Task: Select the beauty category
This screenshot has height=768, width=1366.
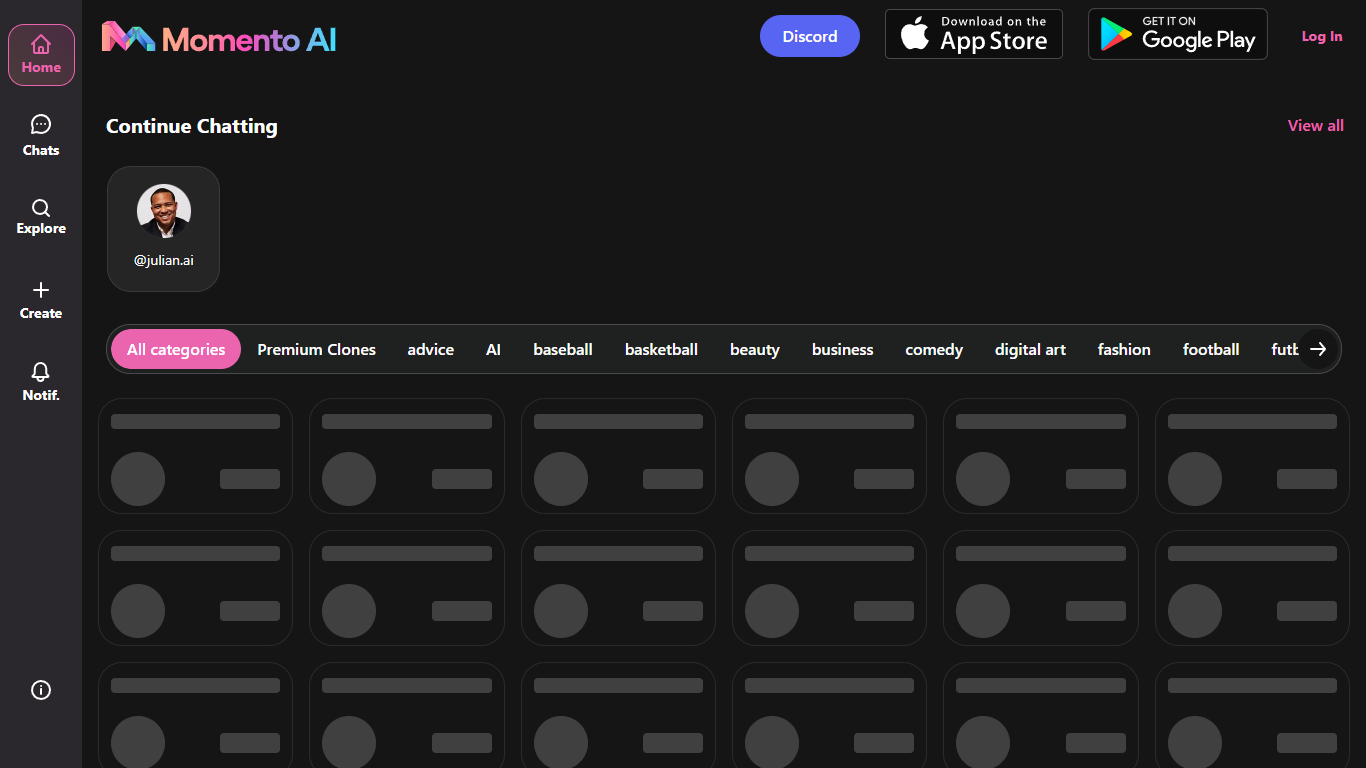Action: point(755,349)
